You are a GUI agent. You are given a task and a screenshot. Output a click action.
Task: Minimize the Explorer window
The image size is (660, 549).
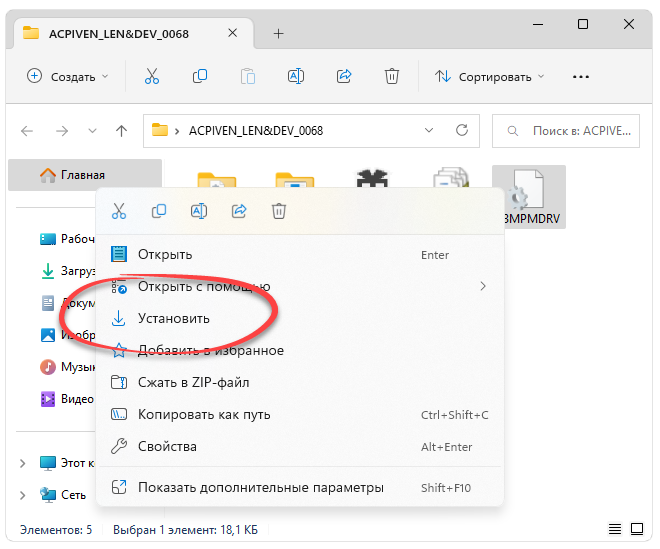[538, 24]
